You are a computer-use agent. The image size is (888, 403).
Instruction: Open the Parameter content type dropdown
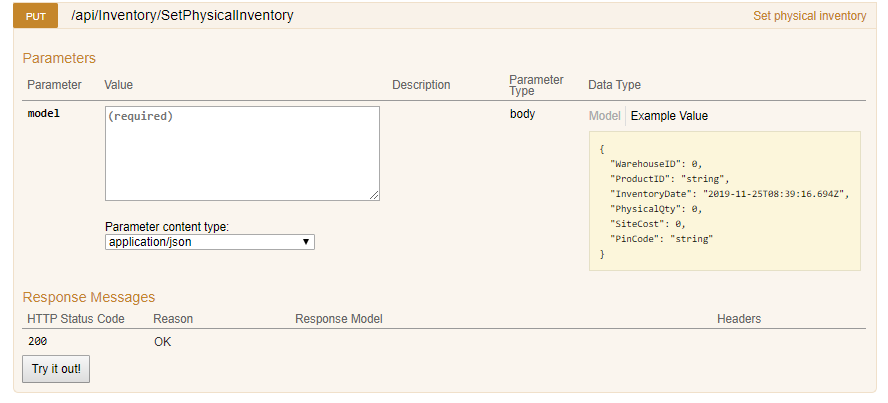(x=210, y=242)
